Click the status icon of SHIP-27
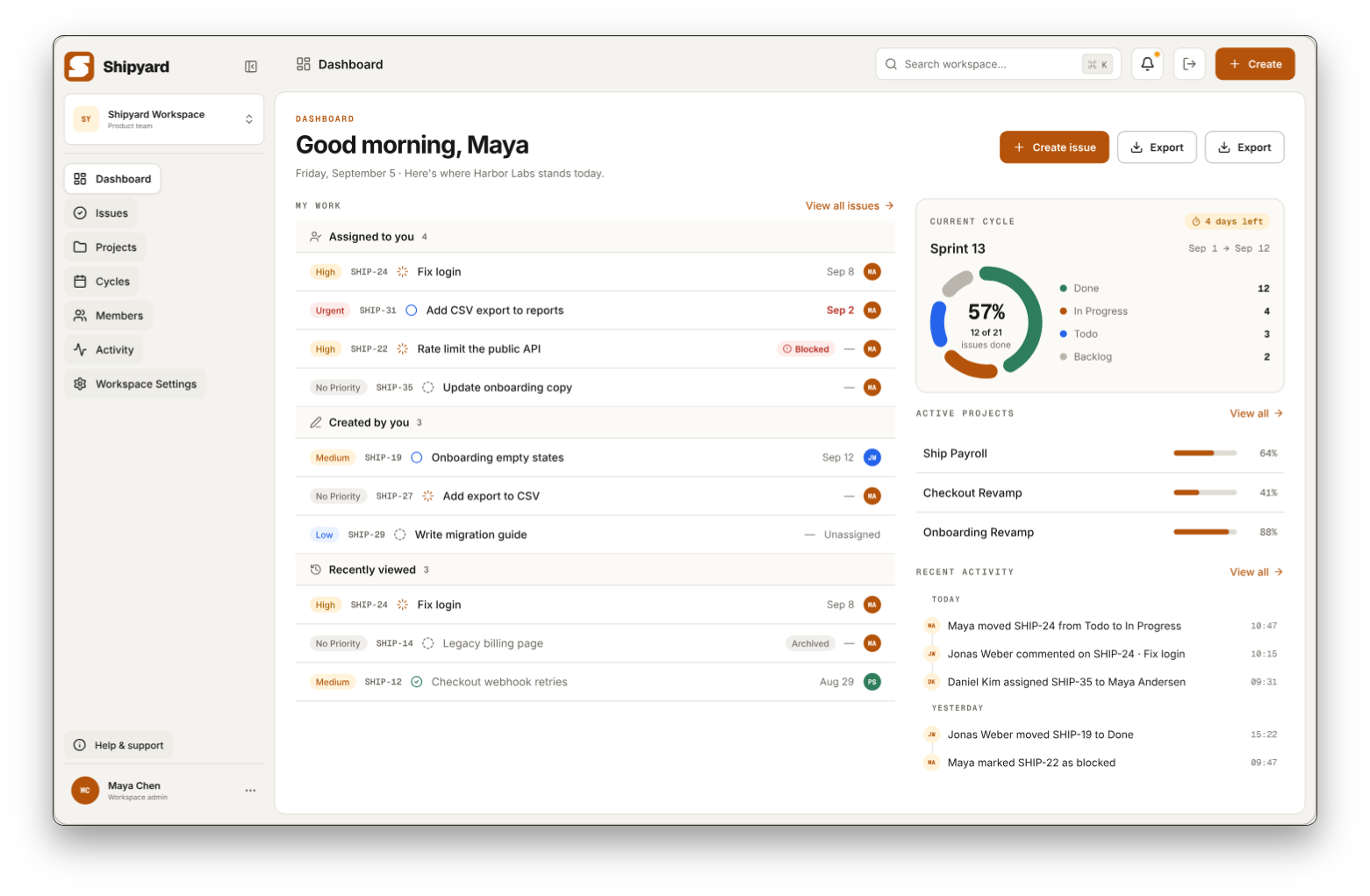The height and width of the screenshot is (896, 1370). [427, 497]
